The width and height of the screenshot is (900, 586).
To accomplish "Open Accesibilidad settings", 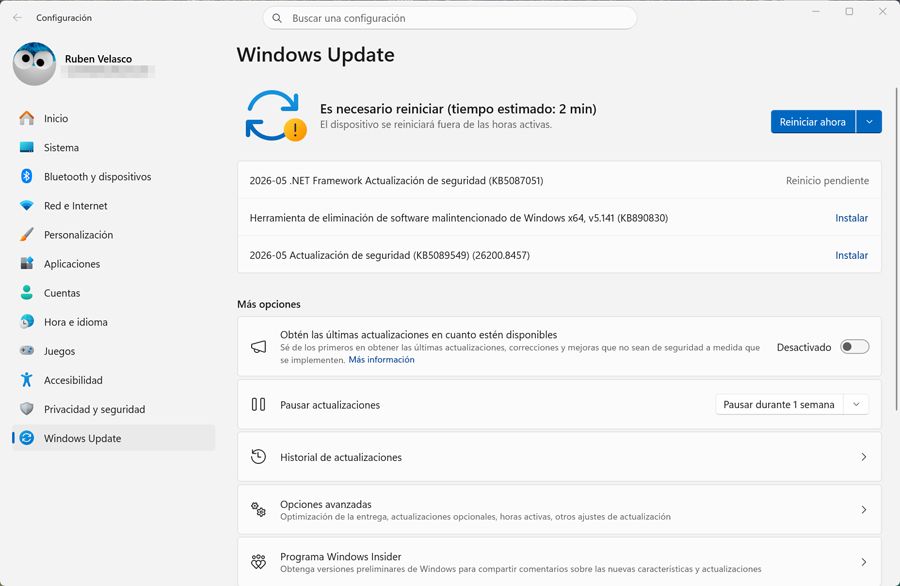I will 114,380.
